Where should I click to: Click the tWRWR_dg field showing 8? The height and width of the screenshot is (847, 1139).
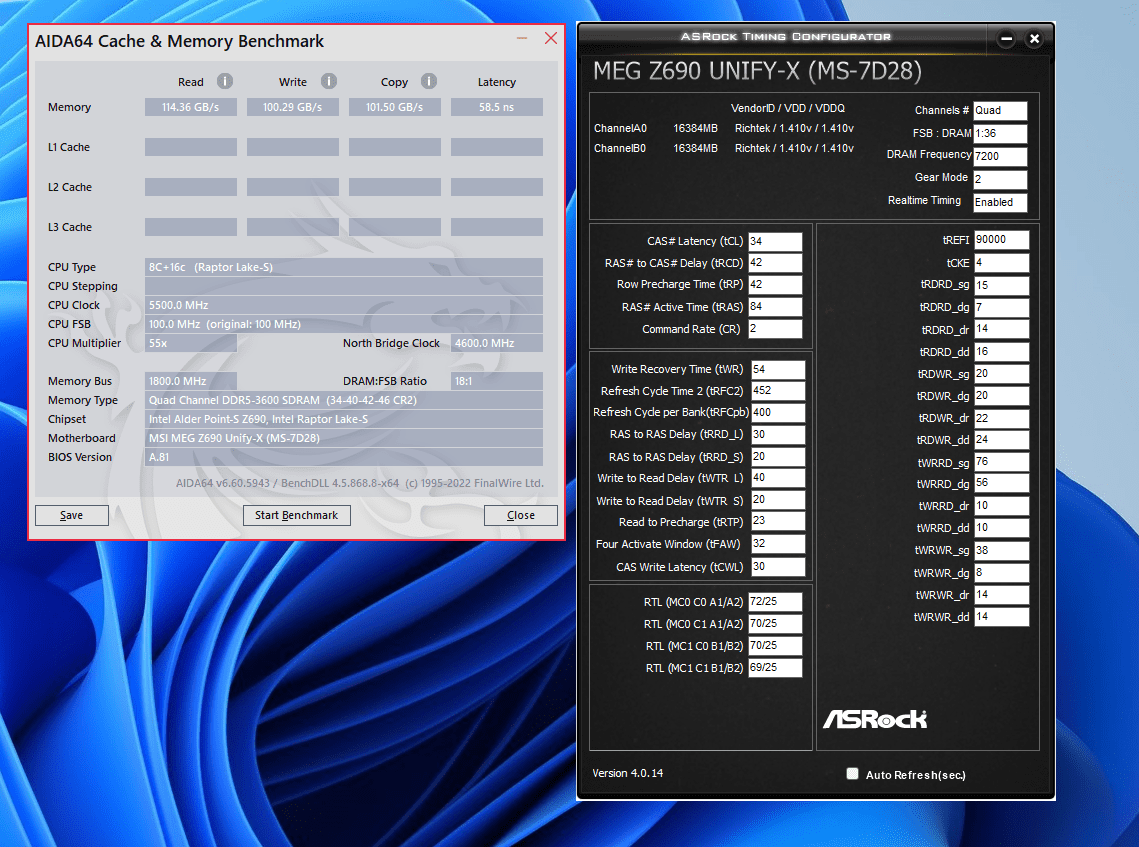1001,572
